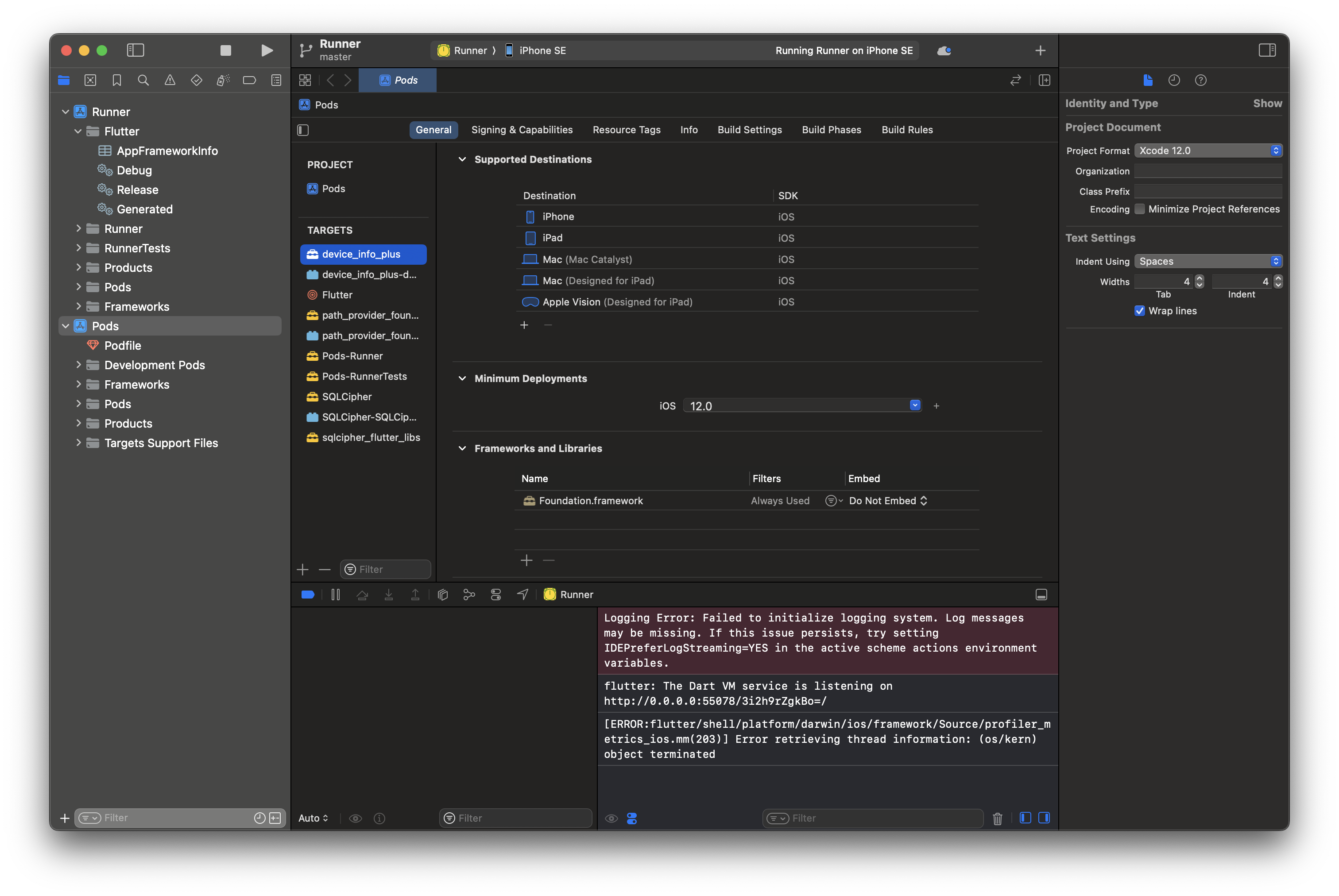Open the Source Control navigator
This screenshot has height=896, width=1339.
coord(90,81)
